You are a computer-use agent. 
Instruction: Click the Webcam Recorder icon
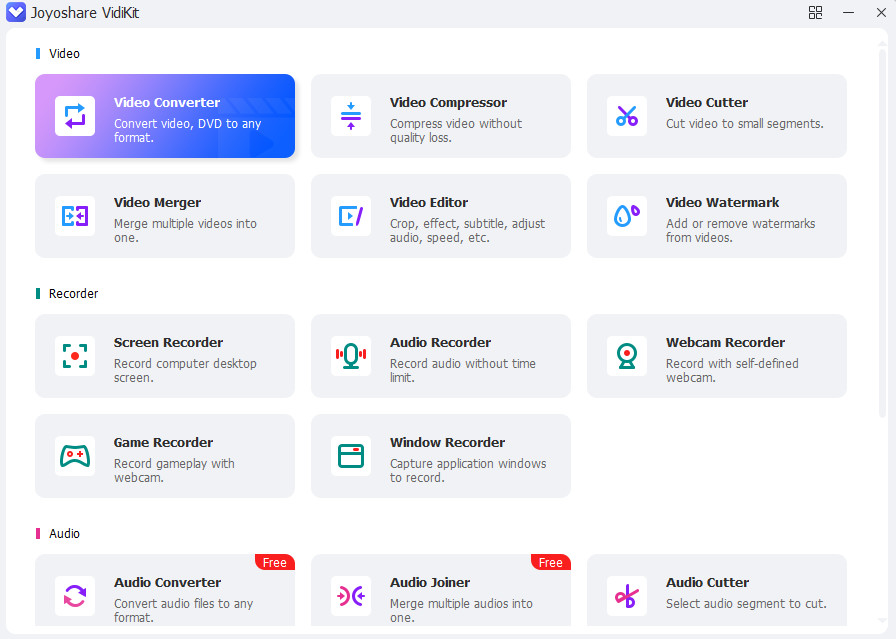627,356
